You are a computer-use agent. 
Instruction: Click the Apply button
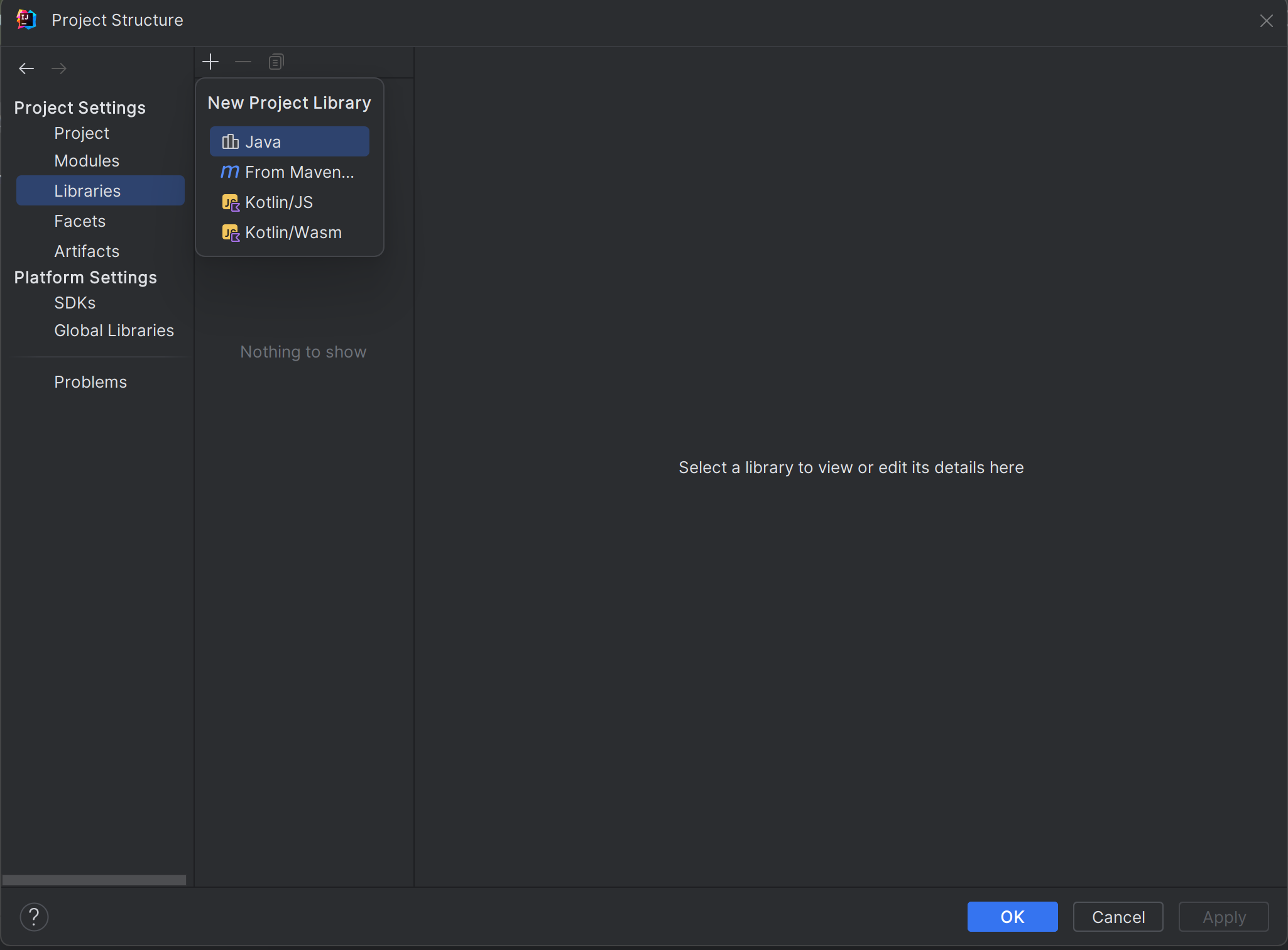tap(1224, 917)
